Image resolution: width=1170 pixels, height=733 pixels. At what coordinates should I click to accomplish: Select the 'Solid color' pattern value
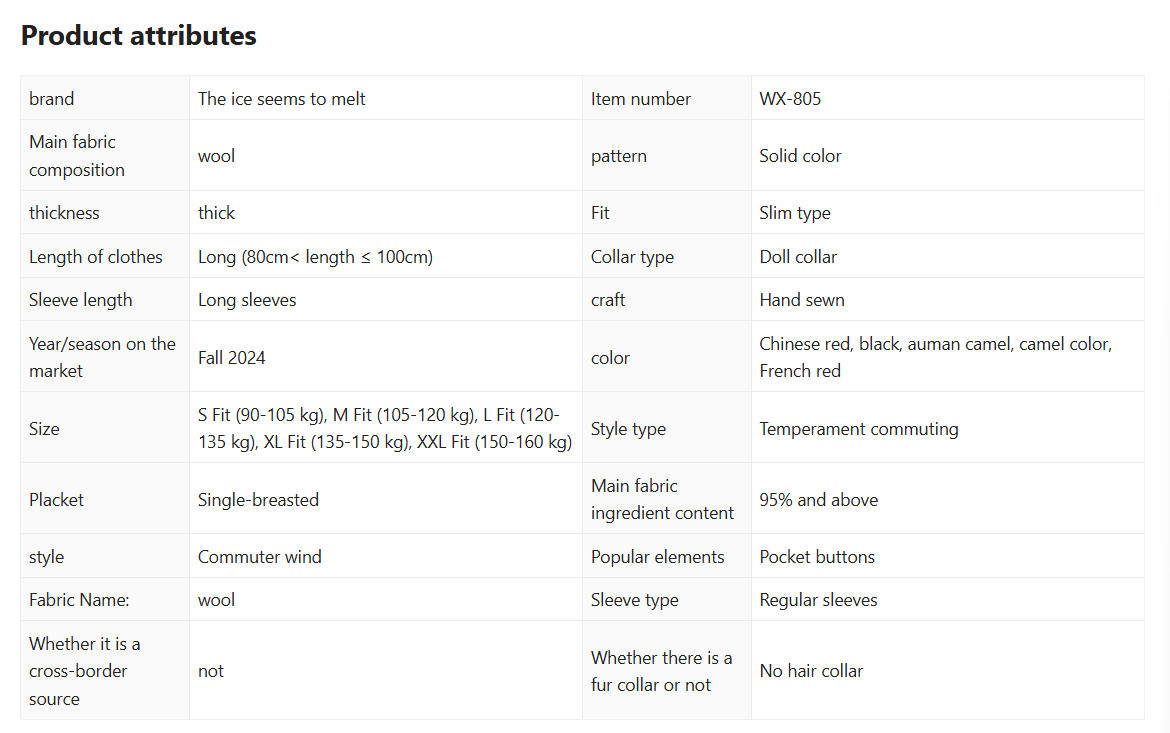[800, 156]
